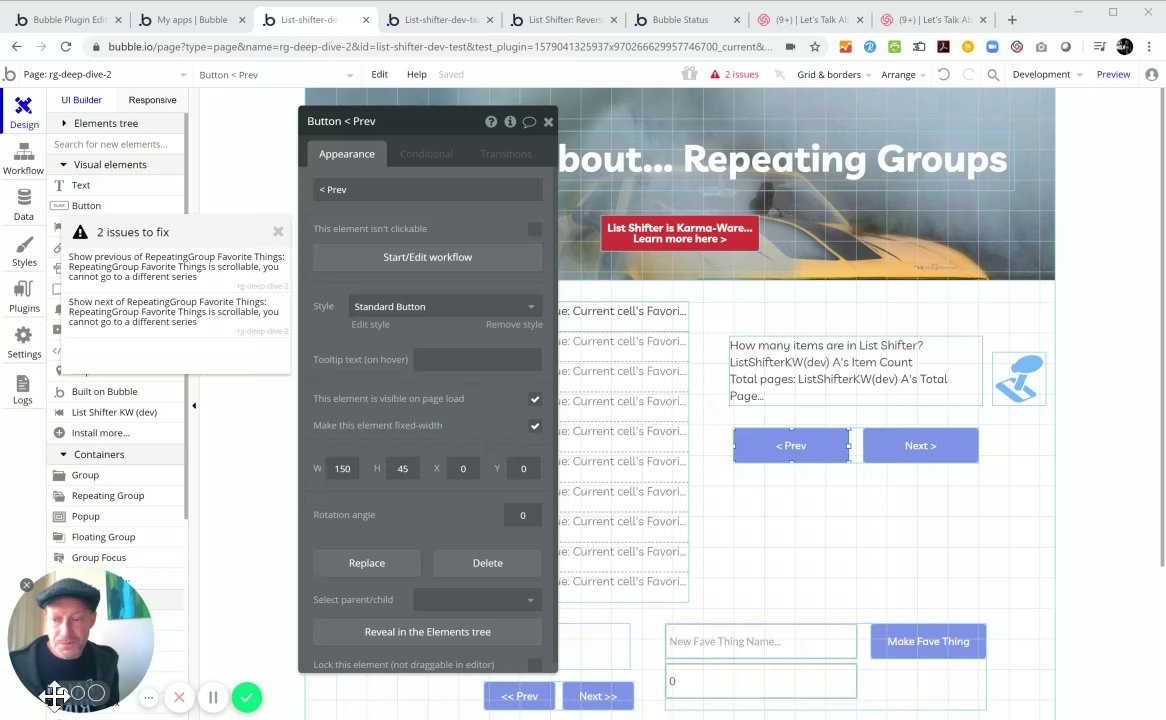This screenshot has width=1166, height=720.
Task: Open the element info icon
Action: click(510, 121)
